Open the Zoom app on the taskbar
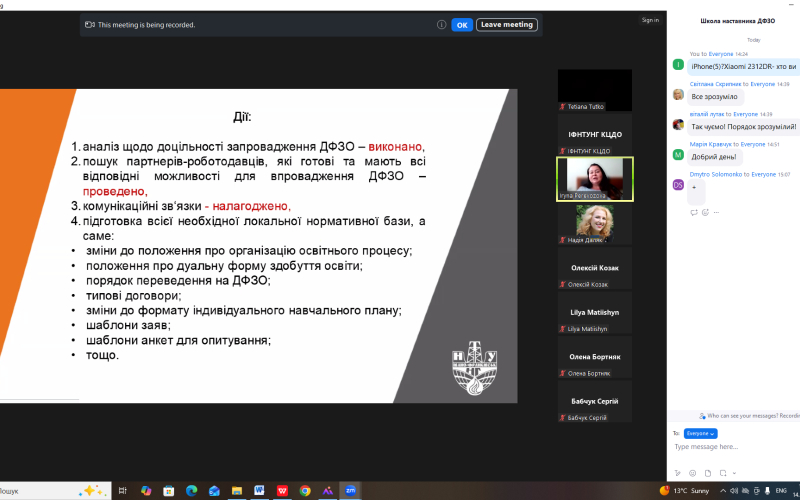 (x=350, y=491)
